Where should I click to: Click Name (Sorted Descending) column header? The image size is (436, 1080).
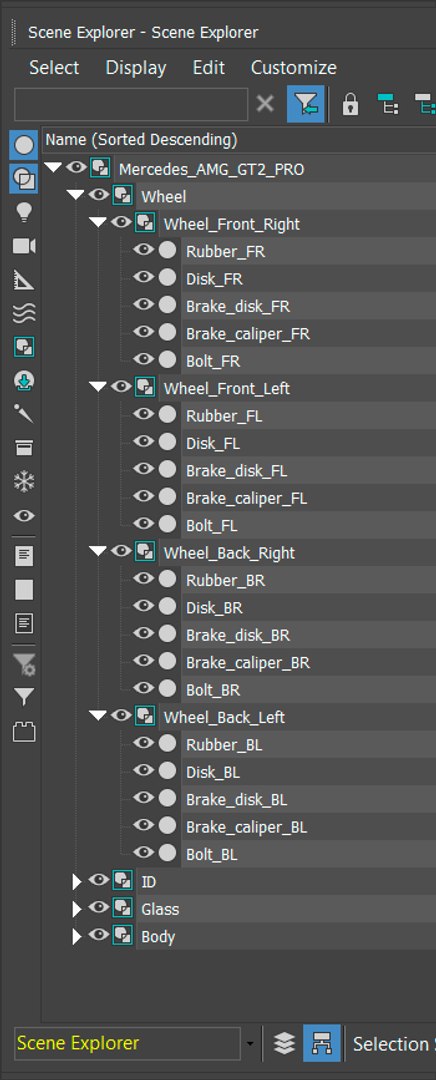pos(141,140)
